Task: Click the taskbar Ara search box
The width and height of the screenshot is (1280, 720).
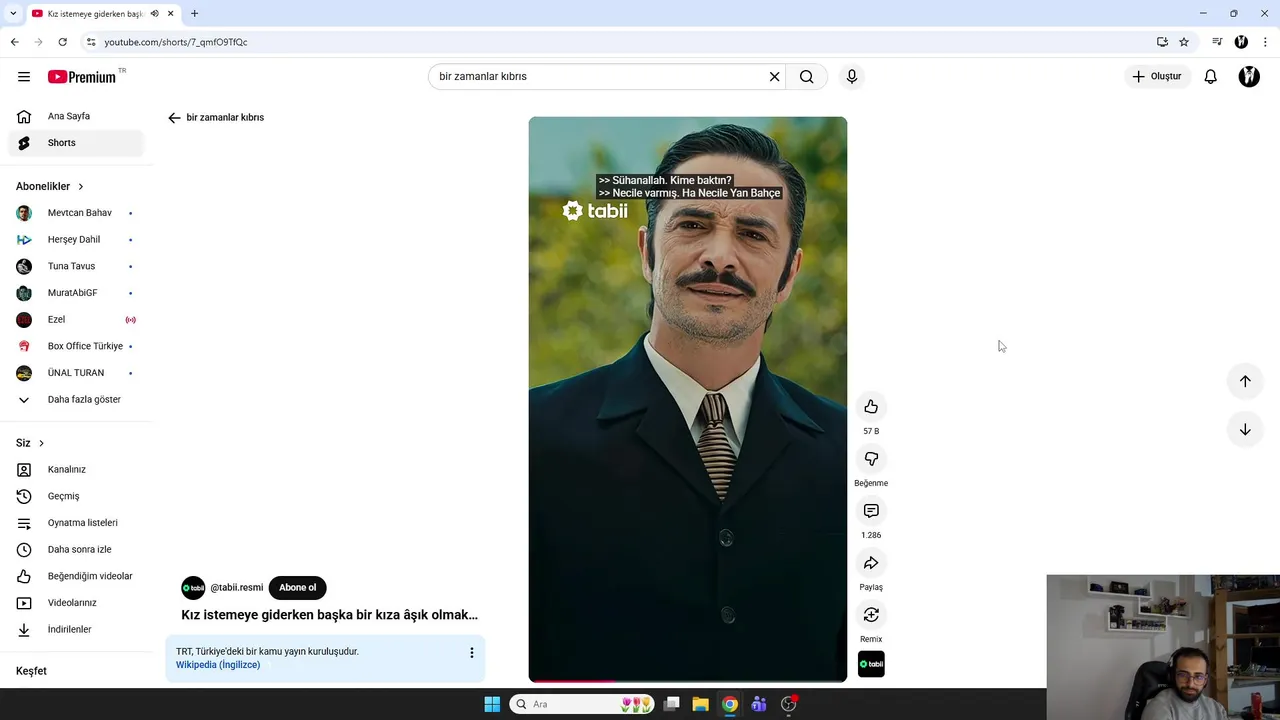Action: 582,704
